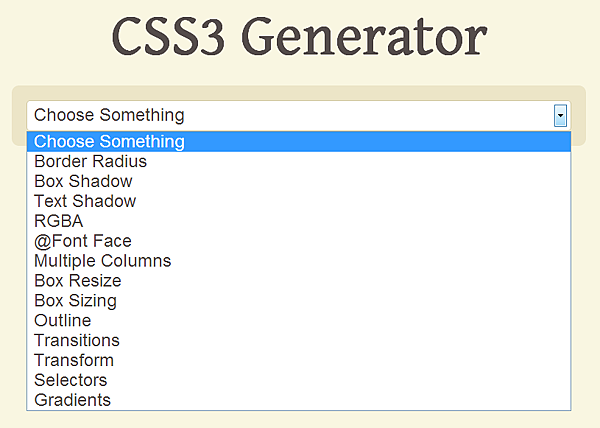
Task: Click the dropdown arrow on the select box
Action: click(x=560, y=116)
